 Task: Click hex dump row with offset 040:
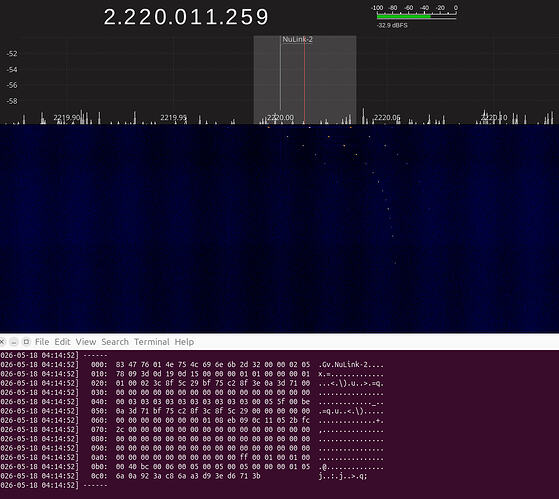(x=192, y=402)
